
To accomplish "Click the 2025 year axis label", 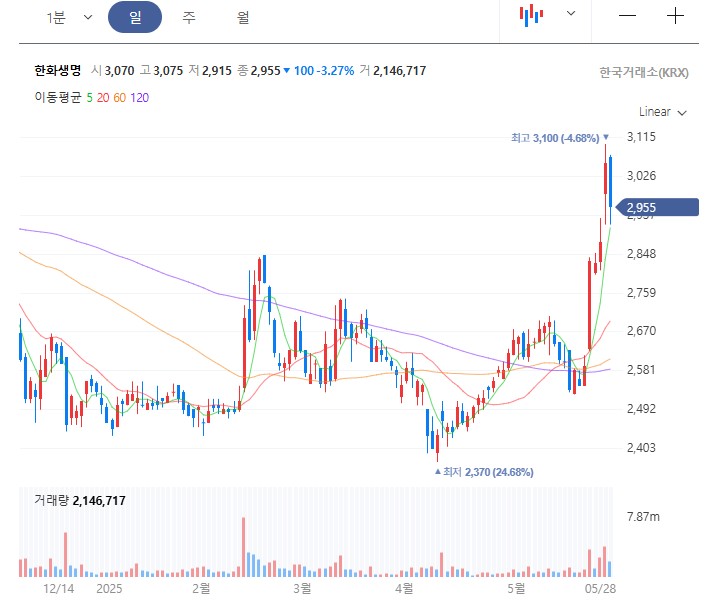I will [109, 588].
